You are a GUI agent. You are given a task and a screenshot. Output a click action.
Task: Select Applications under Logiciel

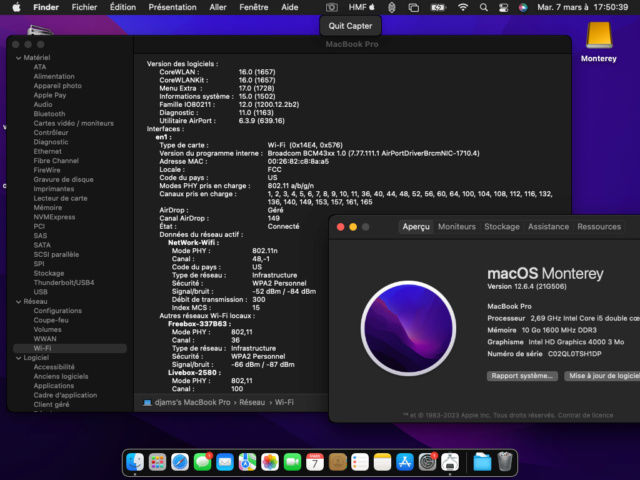54,386
